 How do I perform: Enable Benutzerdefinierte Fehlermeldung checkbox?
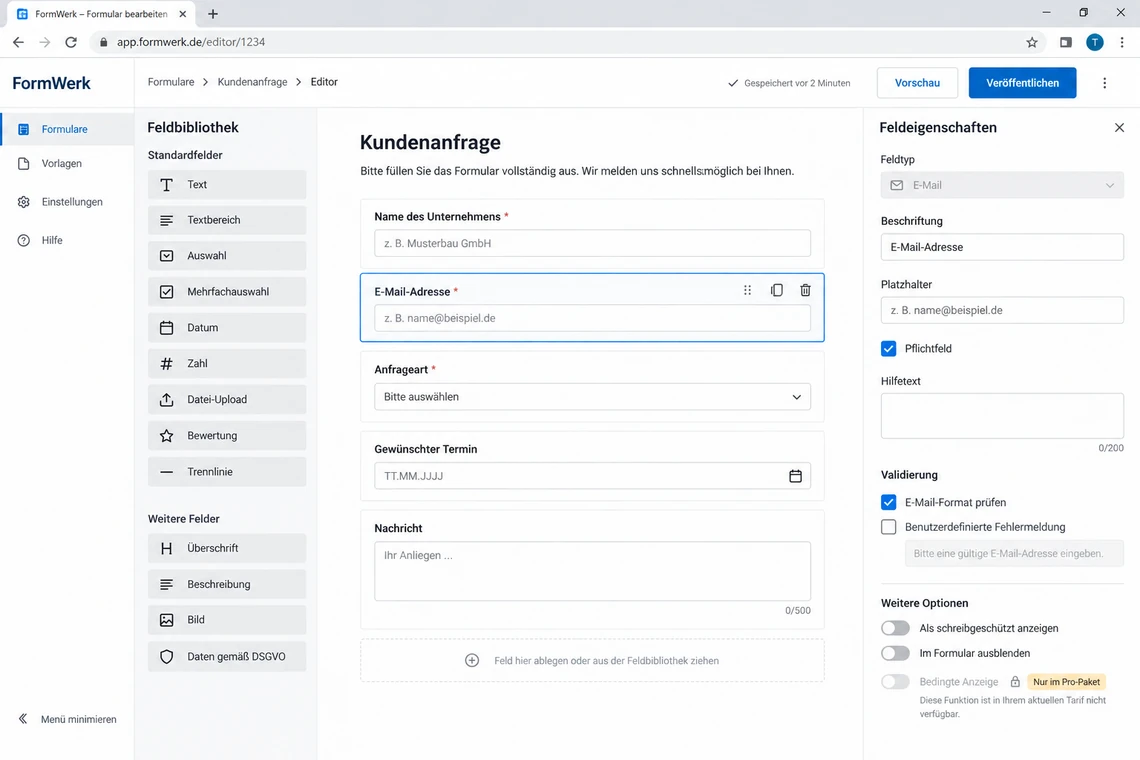pyautogui.click(x=888, y=527)
